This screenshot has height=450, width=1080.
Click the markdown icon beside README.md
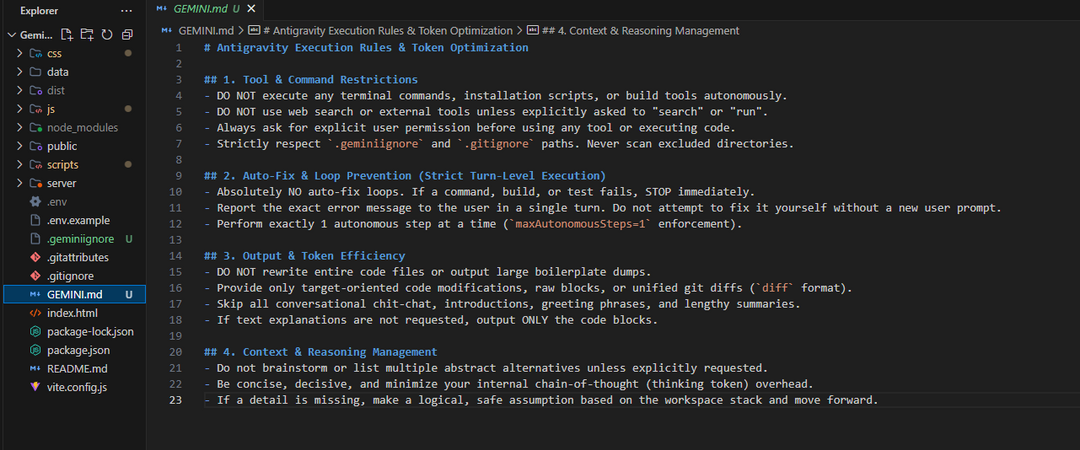(x=35, y=369)
